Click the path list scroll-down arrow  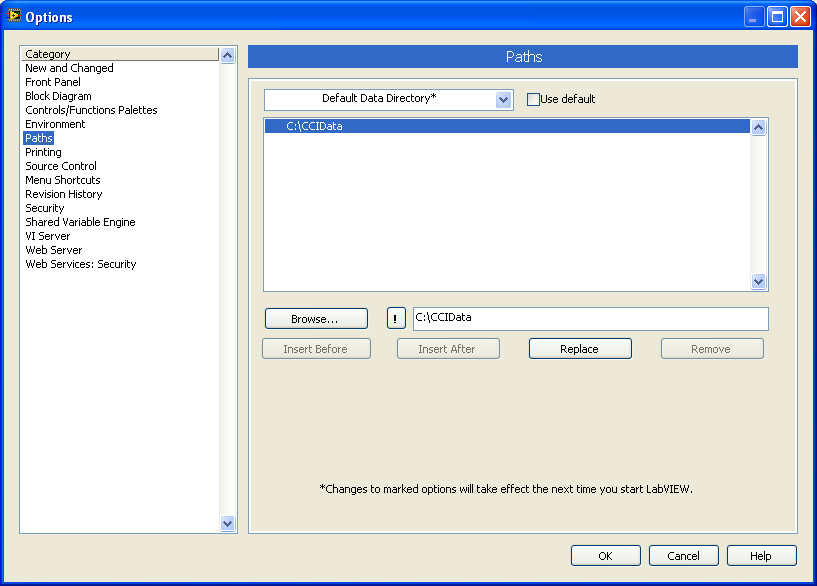pyautogui.click(x=758, y=281)
